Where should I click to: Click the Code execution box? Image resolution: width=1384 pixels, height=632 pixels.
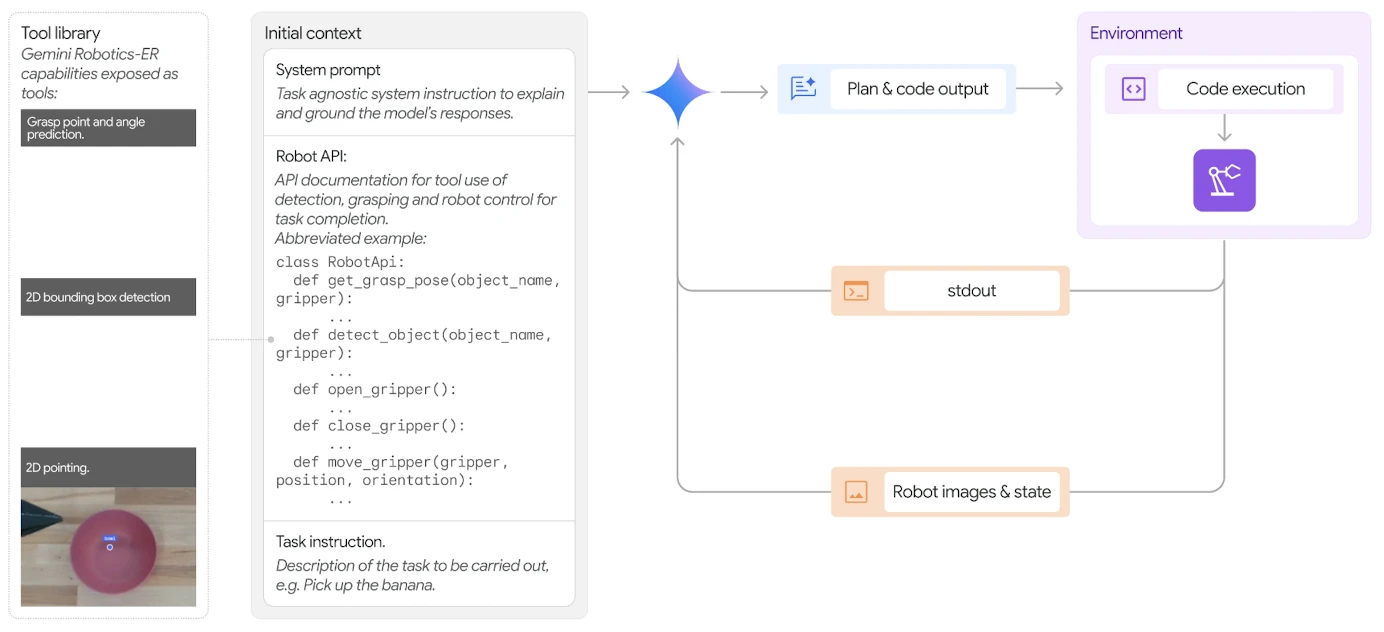[1245, 89]
